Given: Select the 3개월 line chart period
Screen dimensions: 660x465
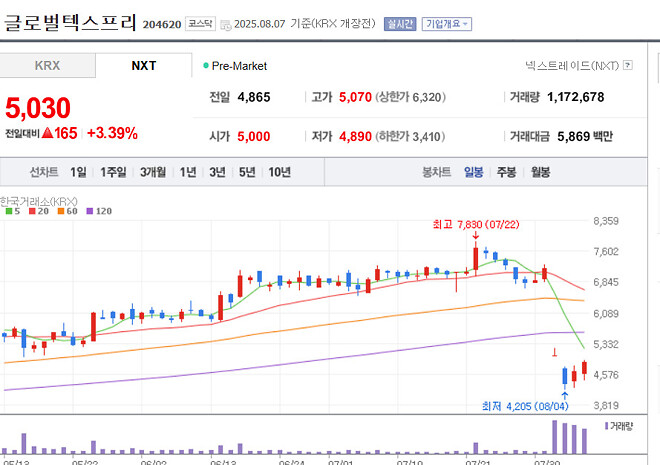Looking at the screenshot, I should [x=153, y=172].
